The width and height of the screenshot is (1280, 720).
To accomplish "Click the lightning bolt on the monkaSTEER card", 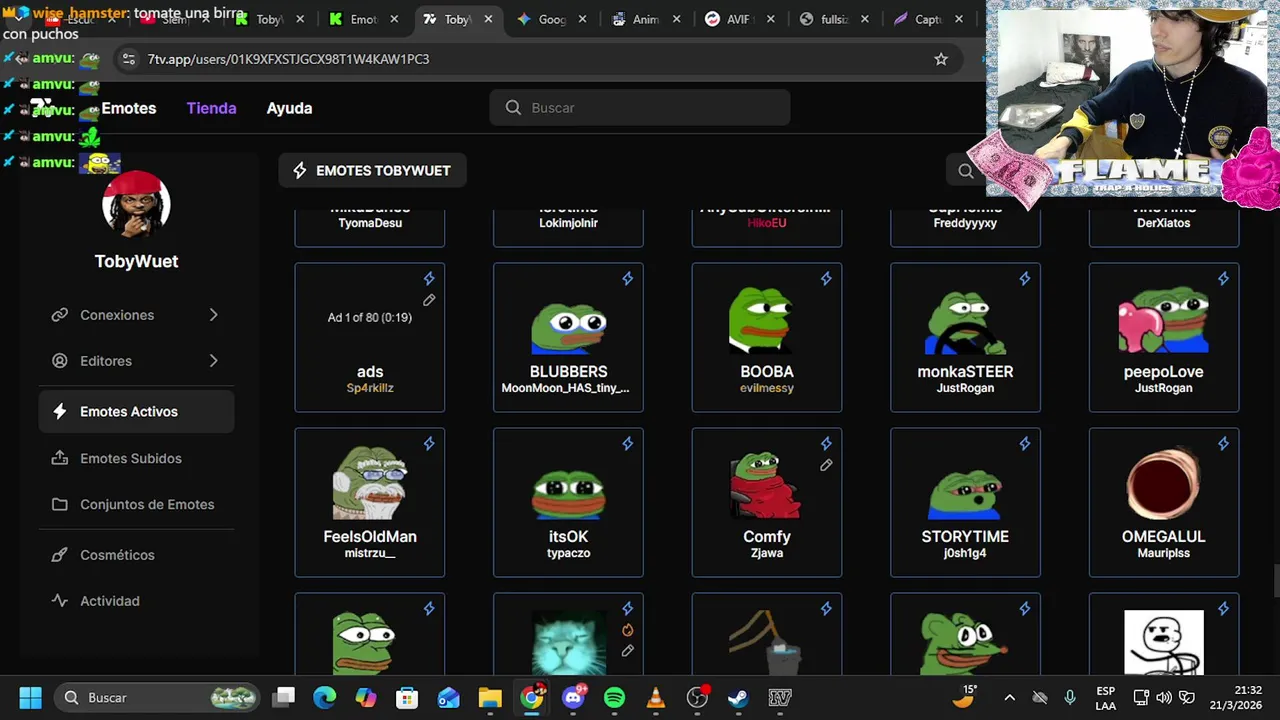I will pos(1025,279).
